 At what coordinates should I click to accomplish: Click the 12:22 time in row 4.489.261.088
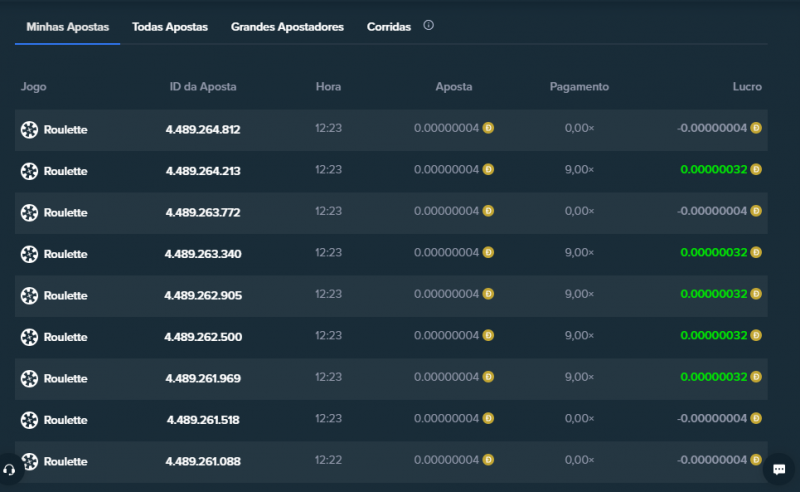pyautogui.click(x=328, y=460)
